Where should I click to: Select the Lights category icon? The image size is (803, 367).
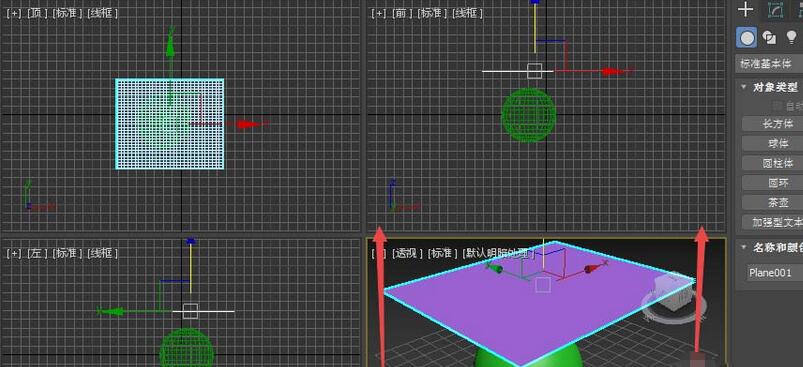pos(791,37)
